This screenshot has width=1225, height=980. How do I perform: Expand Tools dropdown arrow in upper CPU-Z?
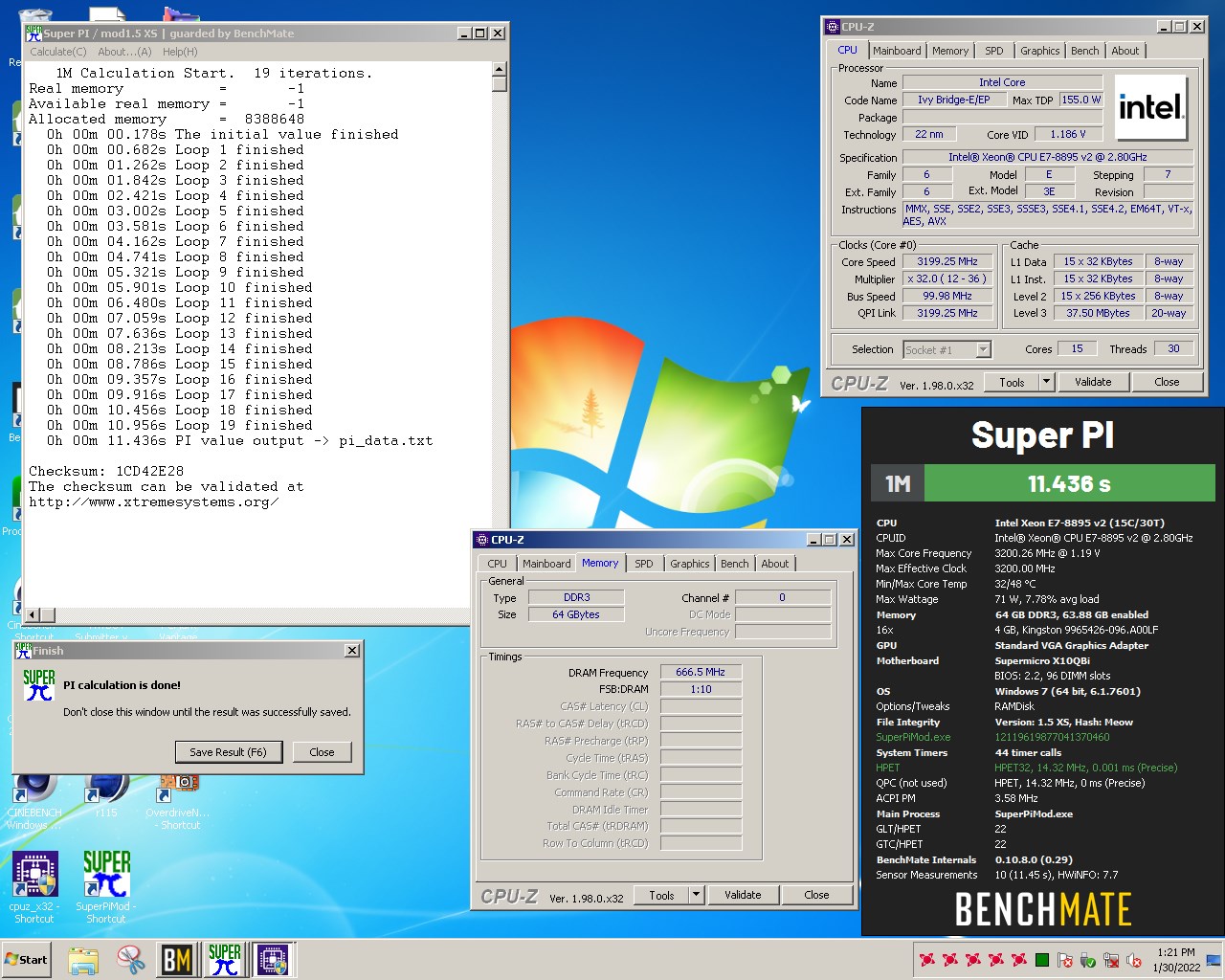(x=1047, y=382)
